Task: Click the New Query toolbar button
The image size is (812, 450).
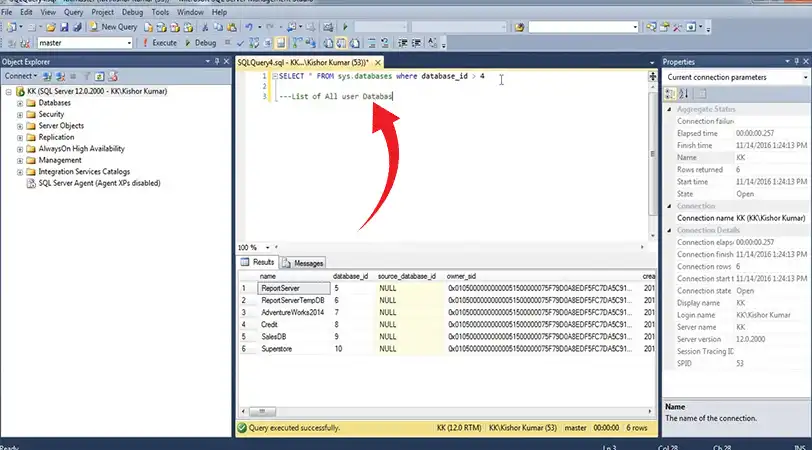Action: point(113,27)
